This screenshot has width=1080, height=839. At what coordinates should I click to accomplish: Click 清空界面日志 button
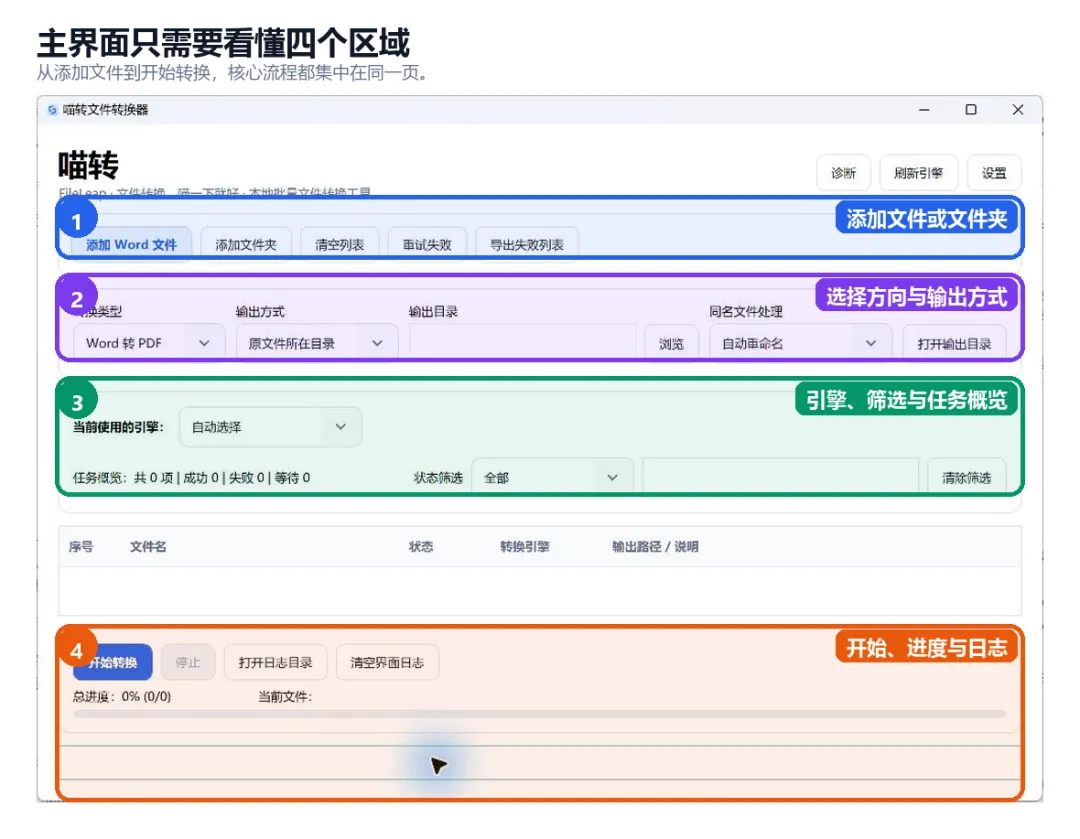387,662
